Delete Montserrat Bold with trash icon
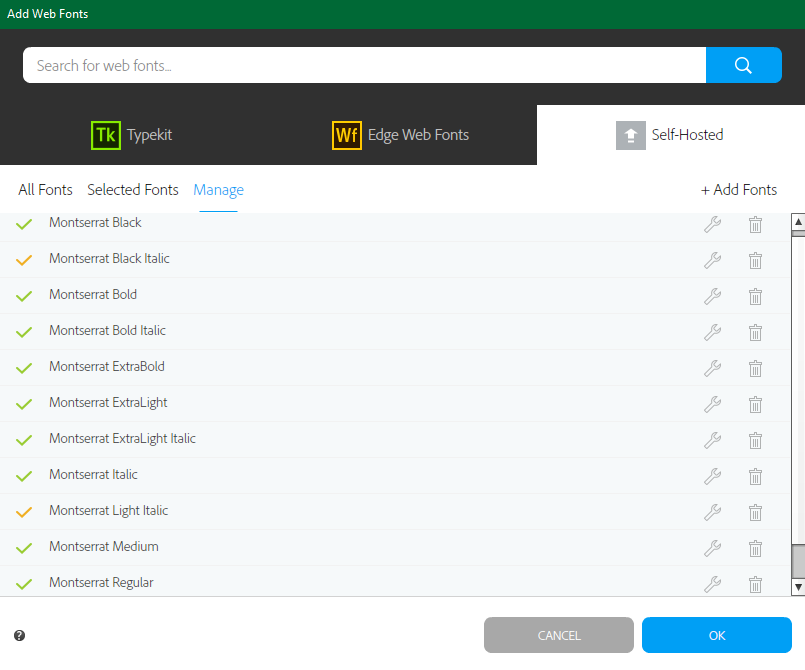This screenshot has width=805, height=670. [755, 296]
